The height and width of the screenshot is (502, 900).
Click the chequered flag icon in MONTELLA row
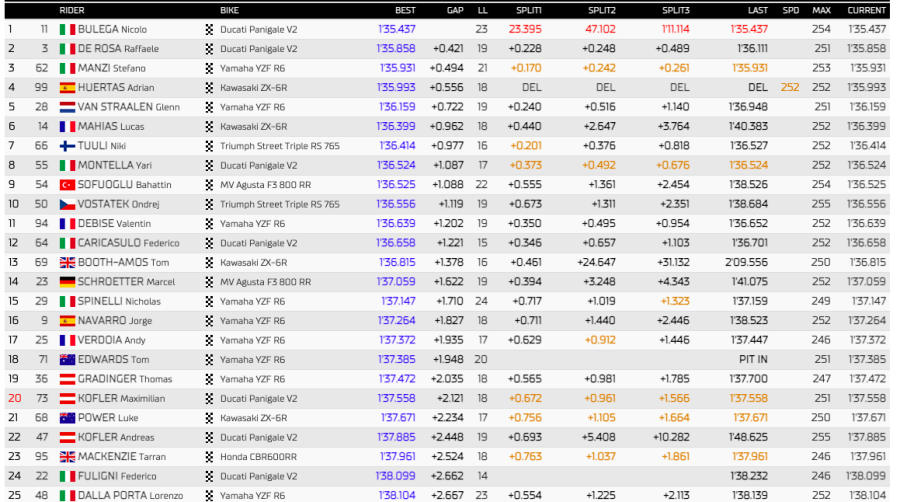210,166
